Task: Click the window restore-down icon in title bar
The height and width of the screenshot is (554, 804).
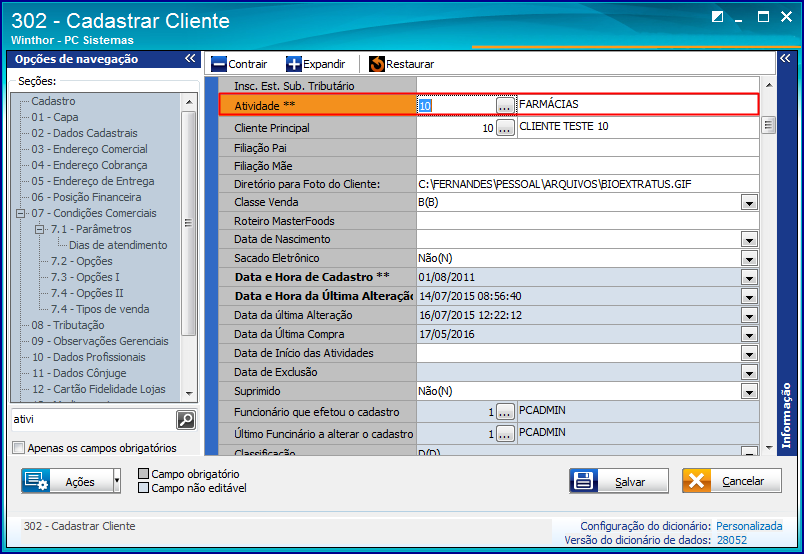Action: click(x=717, y=17)
